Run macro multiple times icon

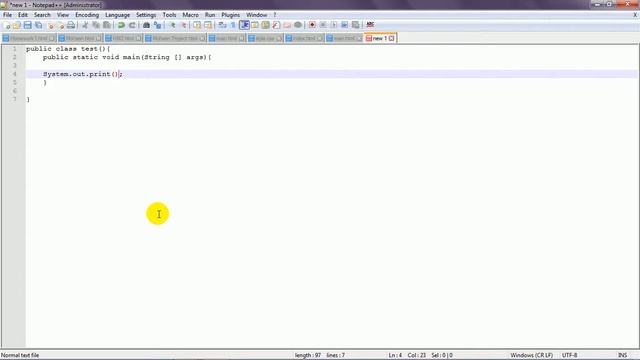click(x=344, y=25)
